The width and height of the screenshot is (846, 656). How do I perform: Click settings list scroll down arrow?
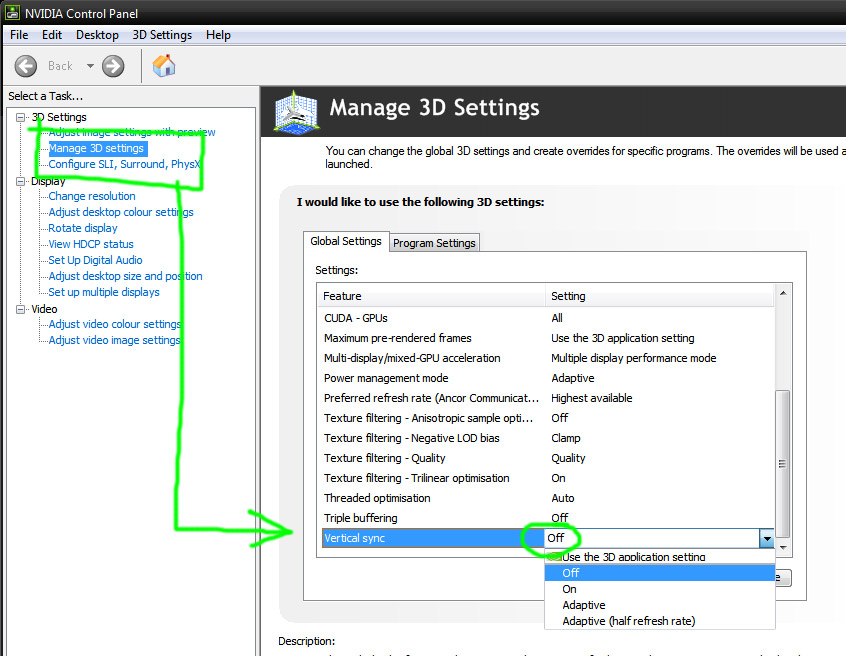783,548
